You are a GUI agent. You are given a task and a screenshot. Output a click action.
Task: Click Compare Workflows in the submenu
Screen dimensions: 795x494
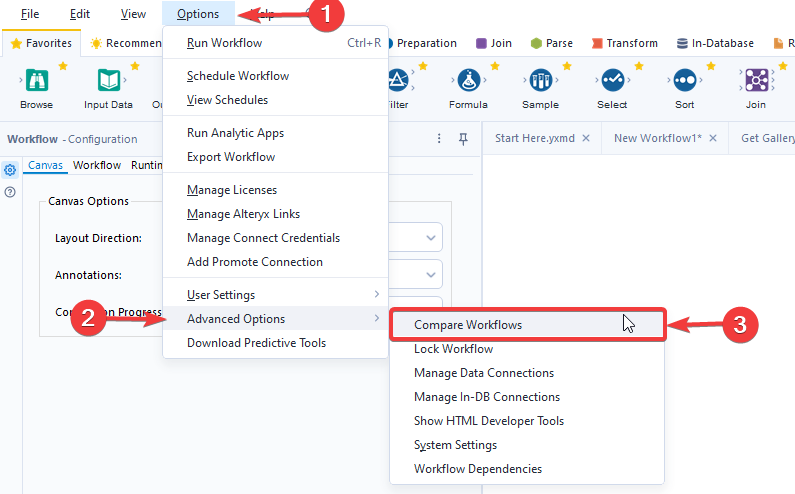pyautogui.click(x=468, y=325)
